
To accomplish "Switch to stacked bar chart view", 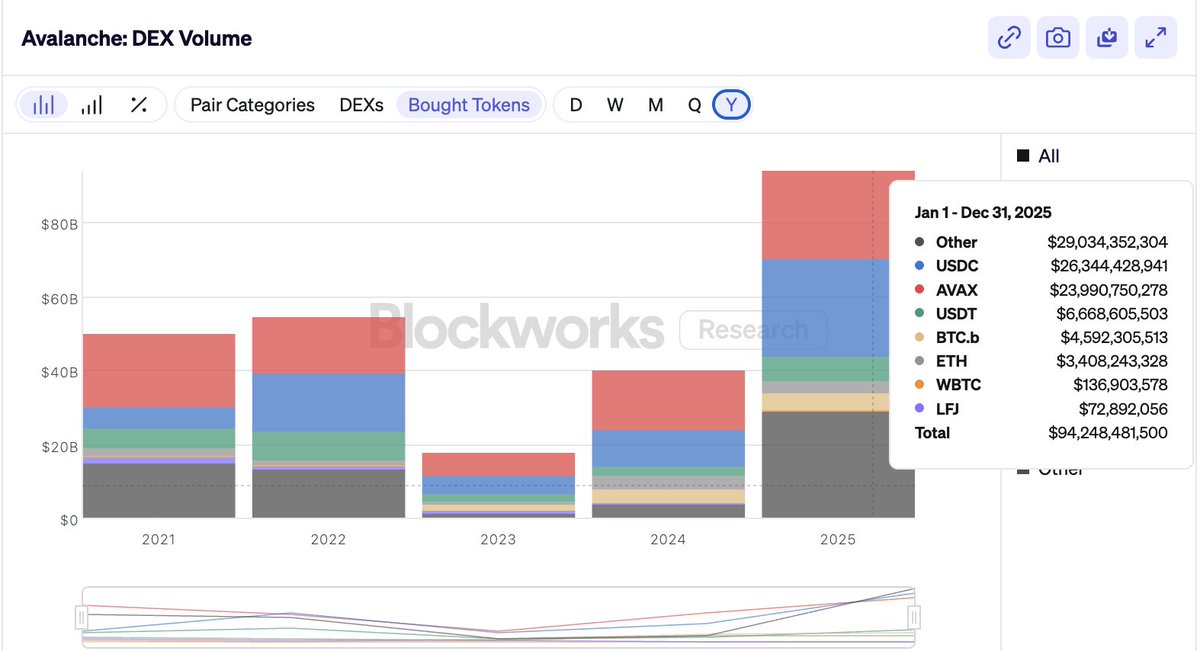I will coord(44,105).
